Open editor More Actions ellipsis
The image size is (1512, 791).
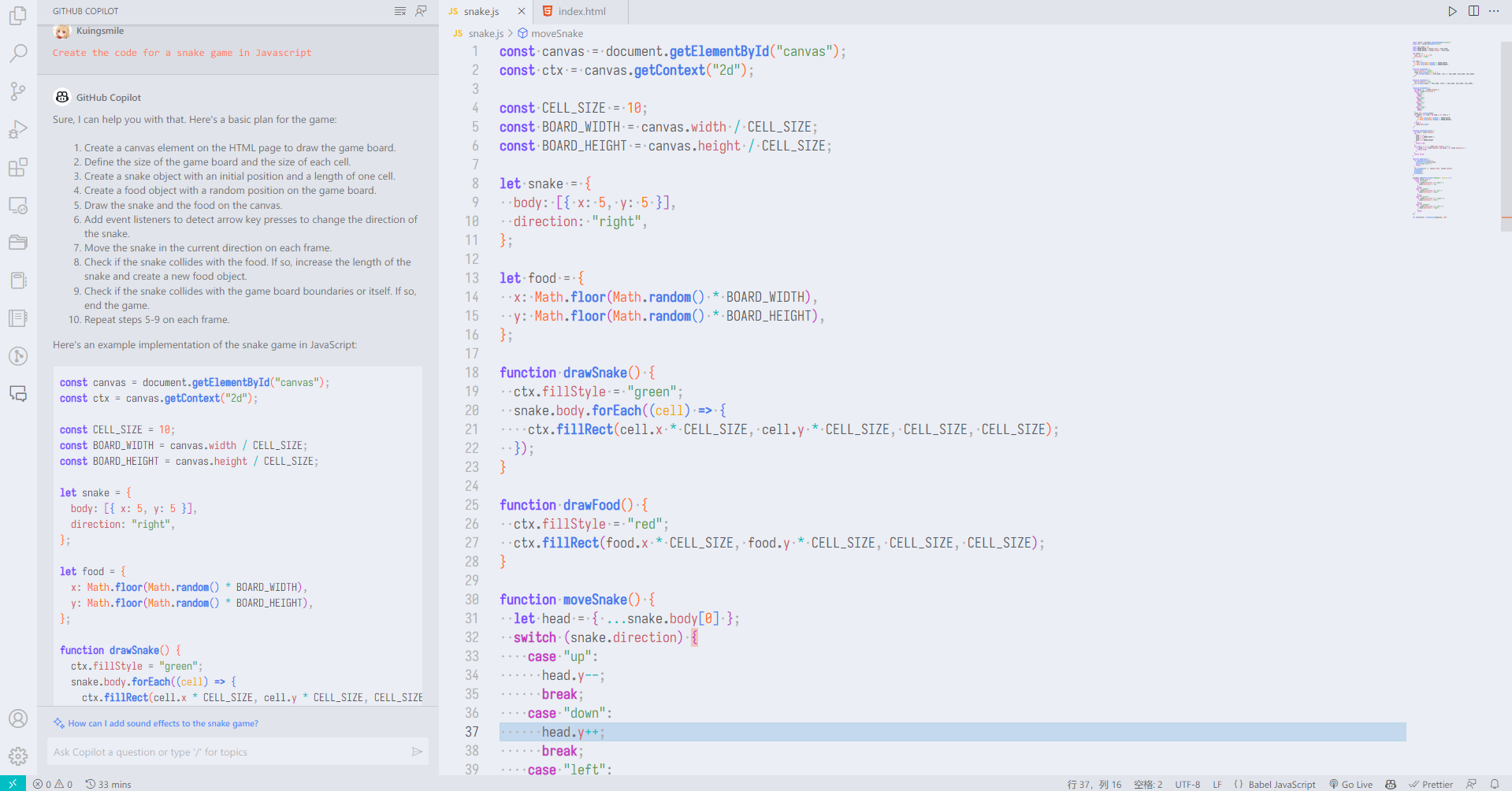point(1494,11)
